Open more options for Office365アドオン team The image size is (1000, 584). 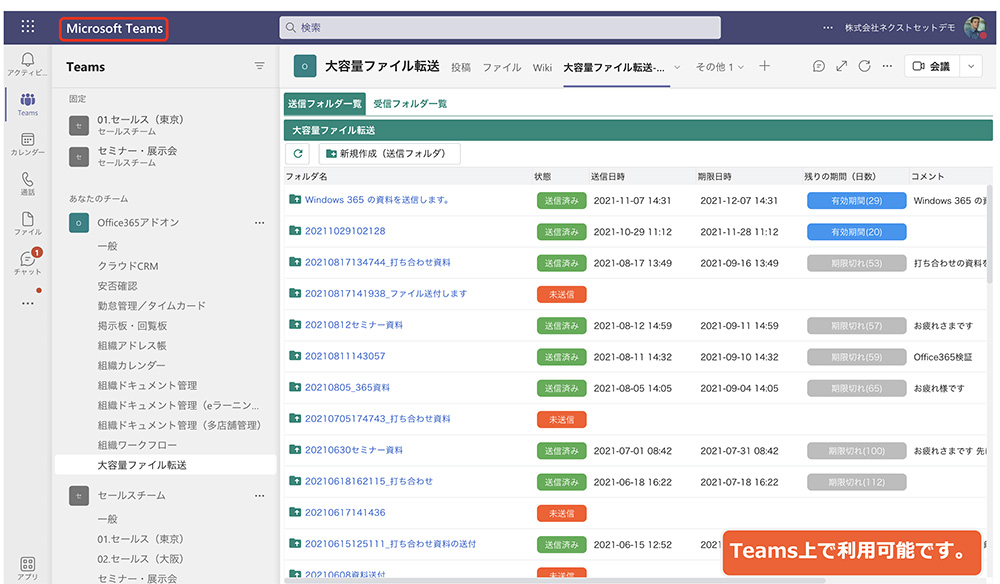click(260, 223)
